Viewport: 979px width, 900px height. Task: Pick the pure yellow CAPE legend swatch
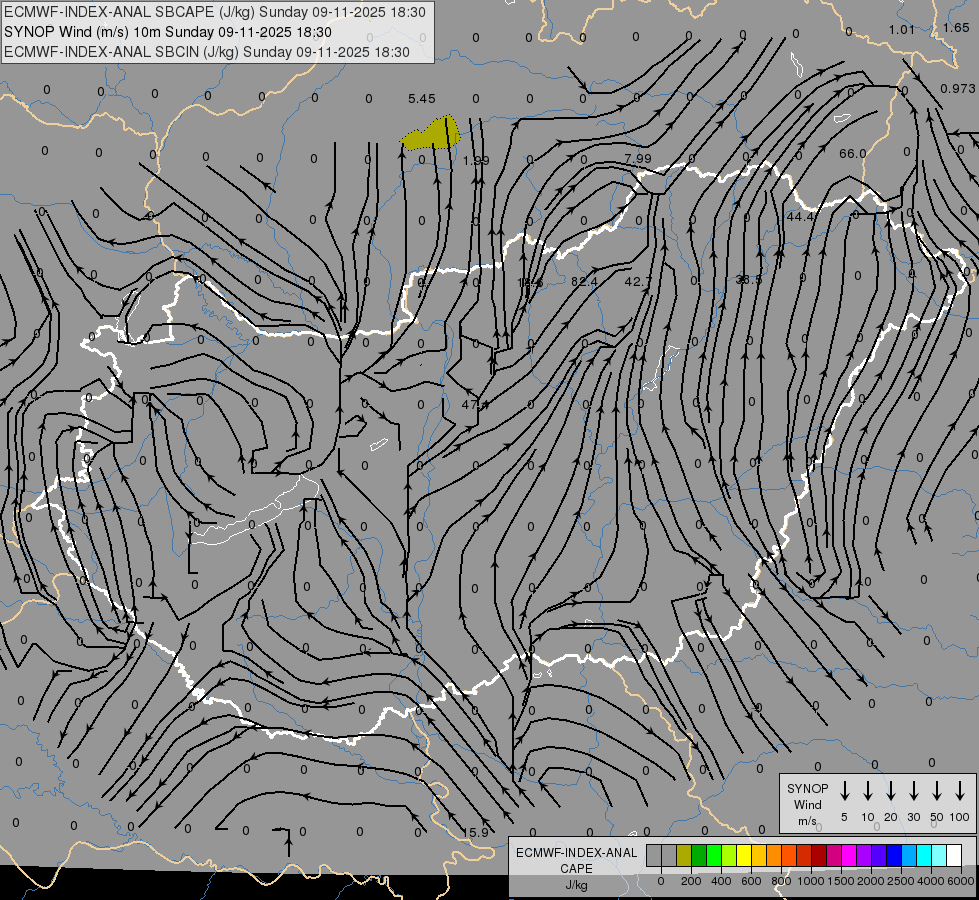pos(744,856)
